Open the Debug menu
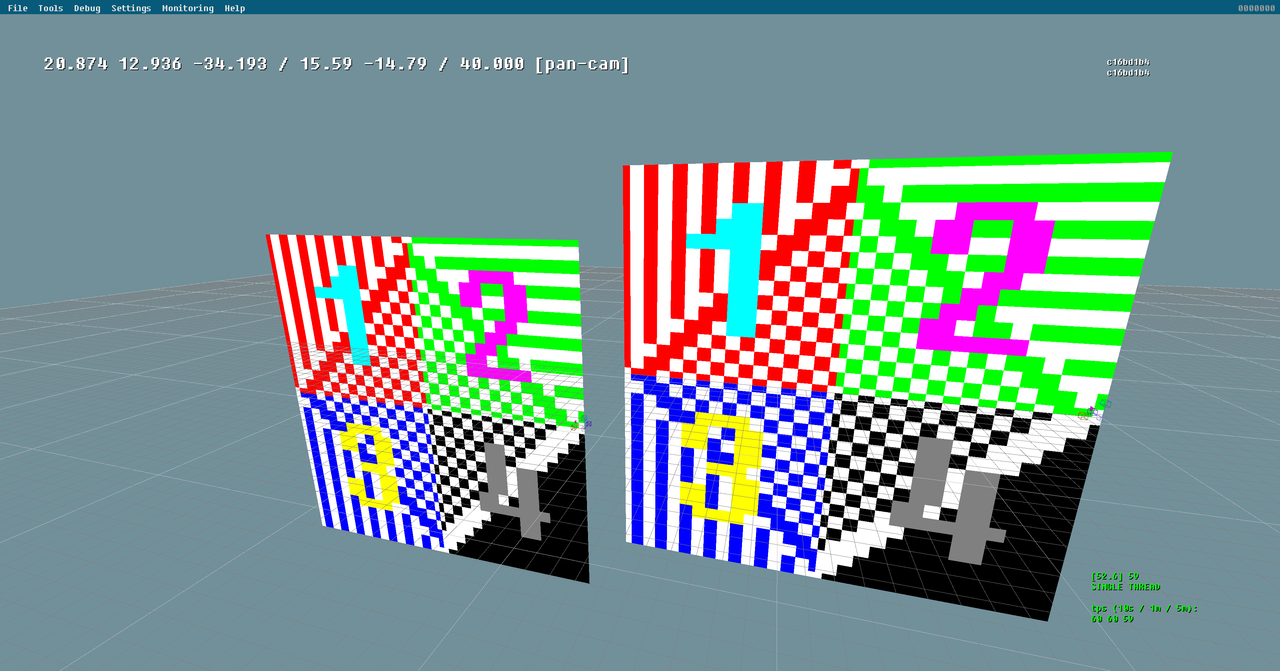1280x671 pixels. click(x=87, y=8)
